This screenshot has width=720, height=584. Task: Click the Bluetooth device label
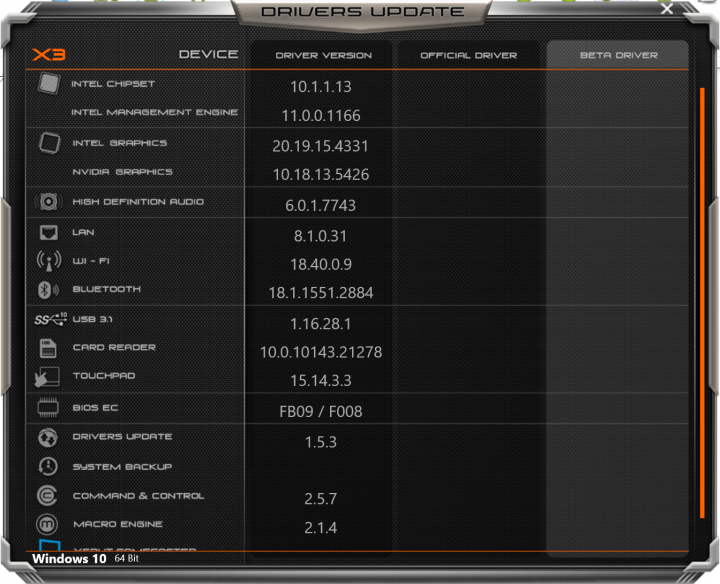pyautogui.click(x=107, y=289)
